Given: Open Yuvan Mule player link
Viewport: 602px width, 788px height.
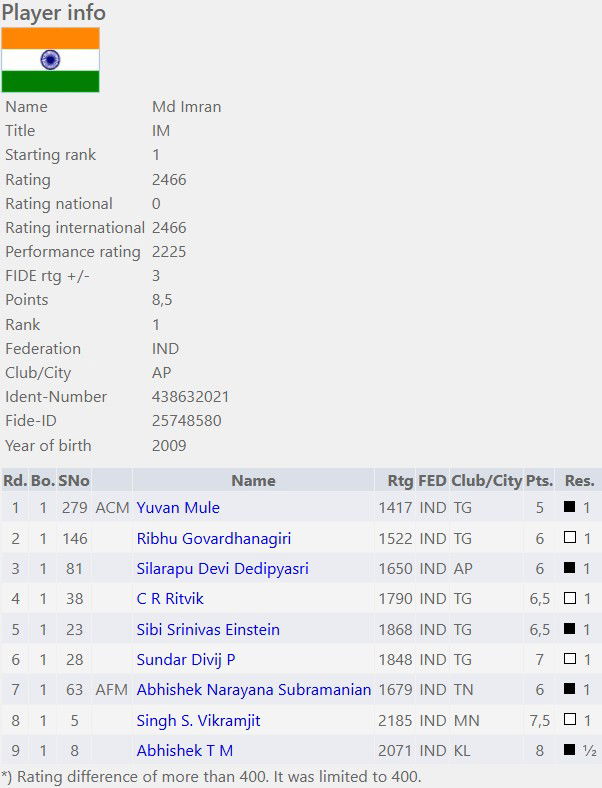Looking at the screenshot, I should click(x=178, y=508).
